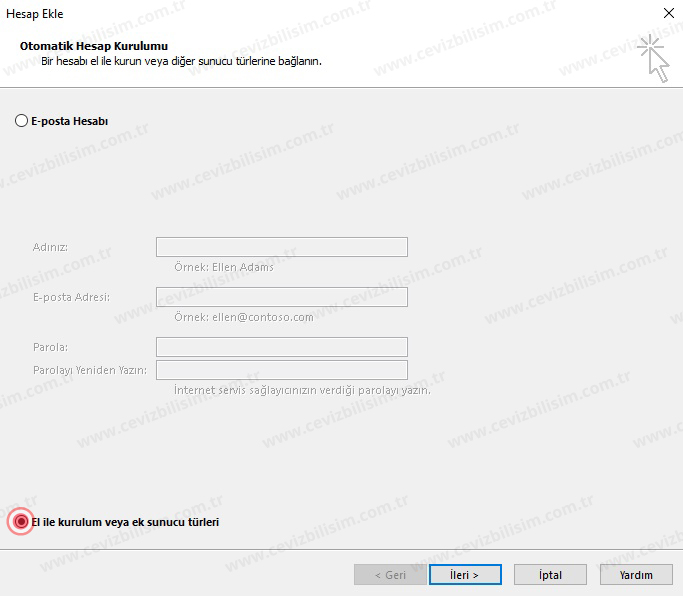Click the wizard cursor icon in header
This screenshot has width=683, height=596.
point(653,56)
